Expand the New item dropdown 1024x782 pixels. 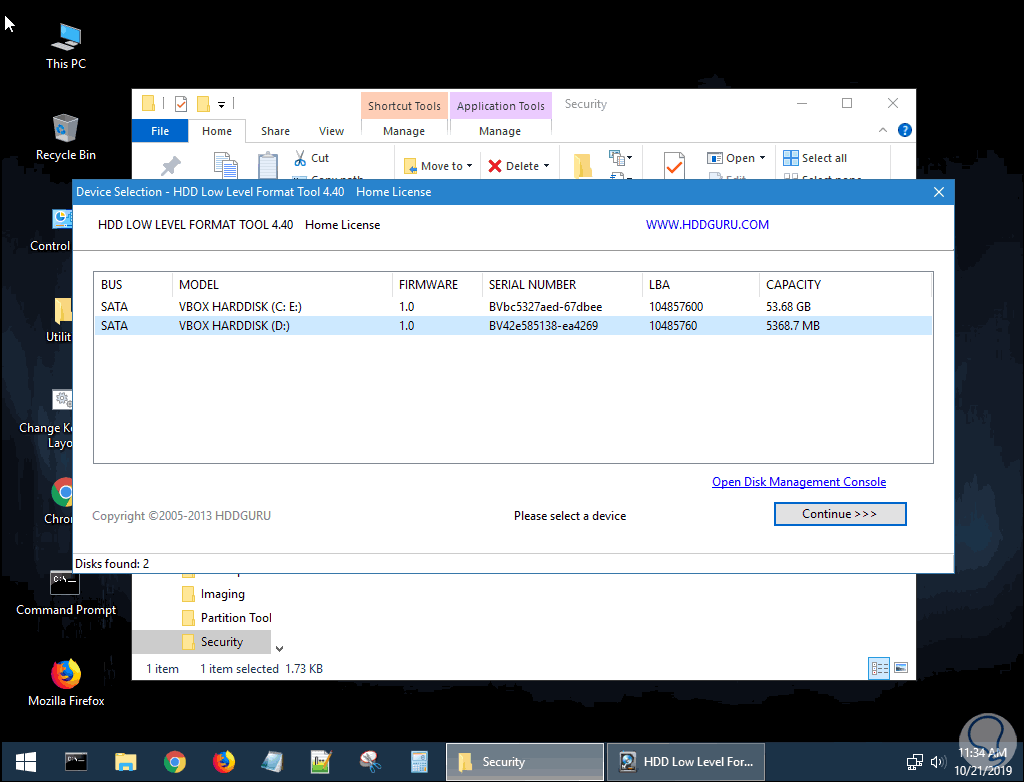click(x=620, y=157)
